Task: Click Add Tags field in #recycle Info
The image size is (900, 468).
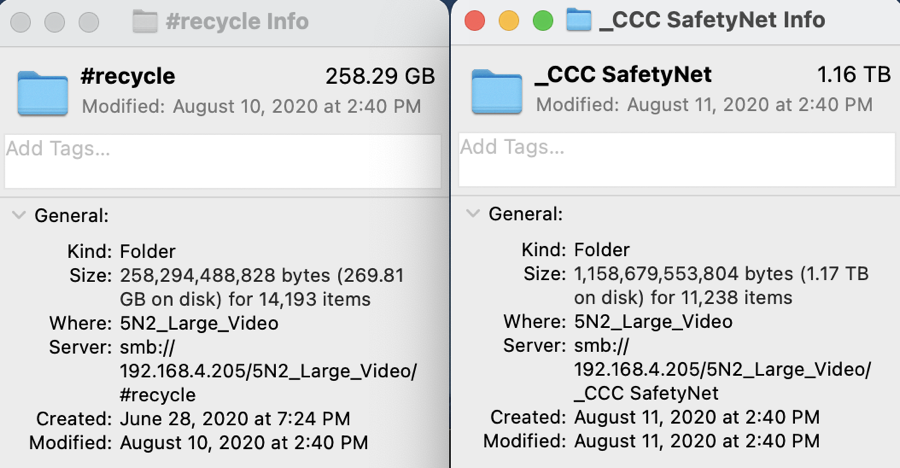Action: pyautogui.click(x=222, y=161)
